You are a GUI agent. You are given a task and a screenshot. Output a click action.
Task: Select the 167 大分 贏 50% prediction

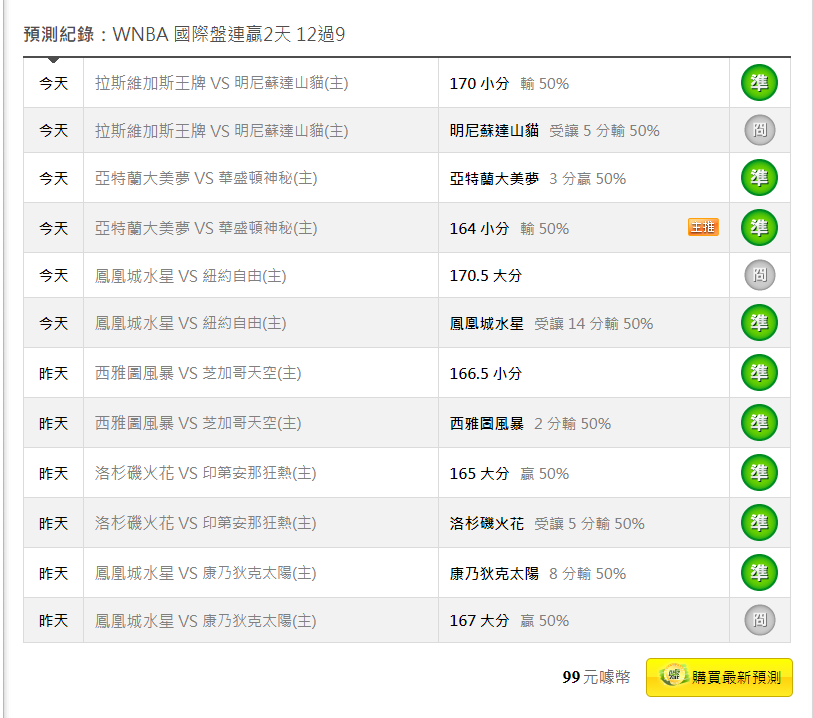[x=509, y=621]
